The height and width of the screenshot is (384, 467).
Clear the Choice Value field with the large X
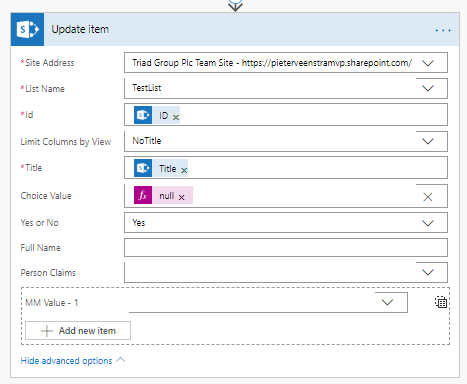(428, 197)
